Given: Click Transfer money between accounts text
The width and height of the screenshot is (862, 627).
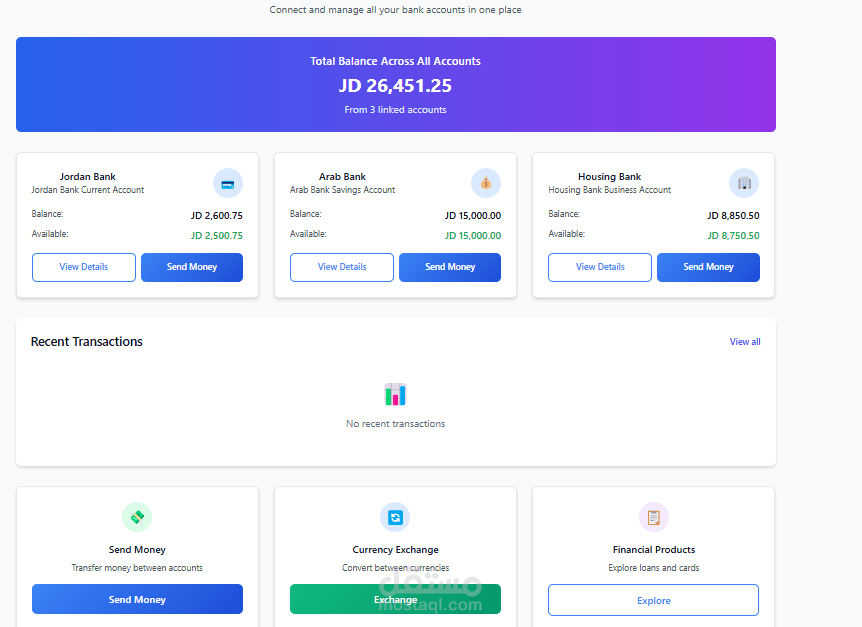Looking at the screenshot, I should (137, 568).
